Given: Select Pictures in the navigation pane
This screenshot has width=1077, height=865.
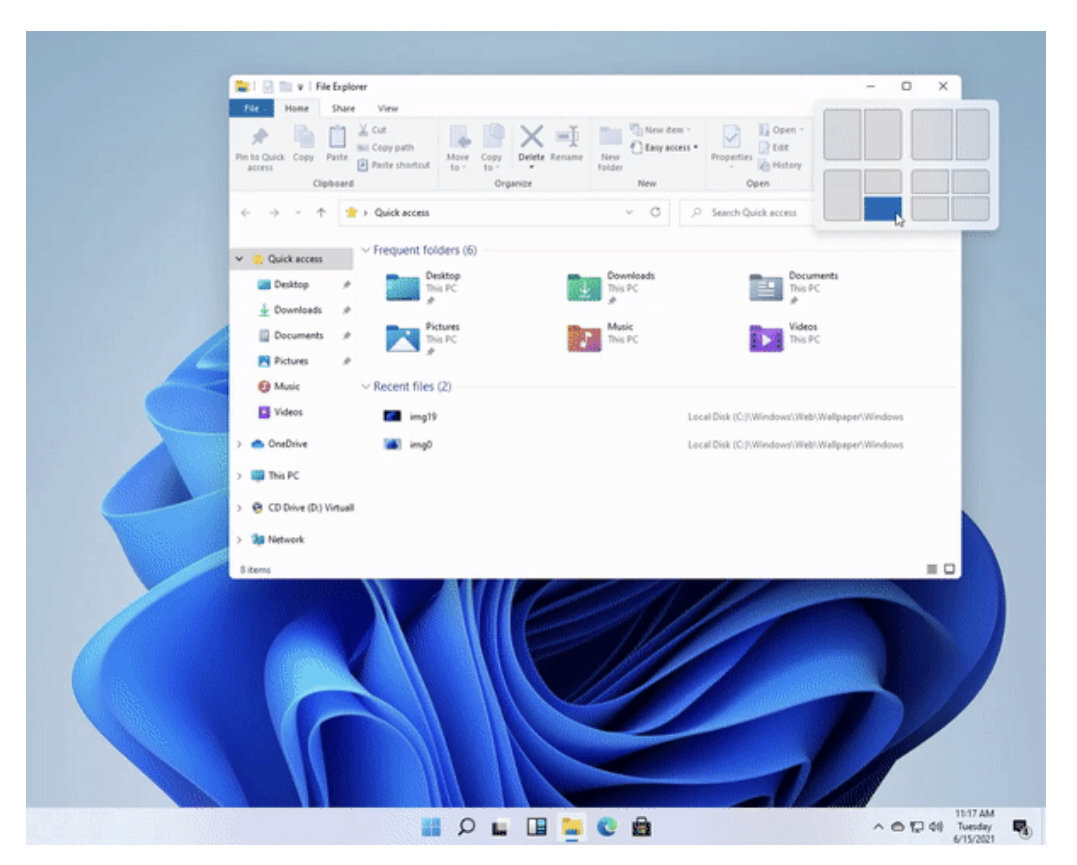Looking at the screenshot, I should 291,361.
